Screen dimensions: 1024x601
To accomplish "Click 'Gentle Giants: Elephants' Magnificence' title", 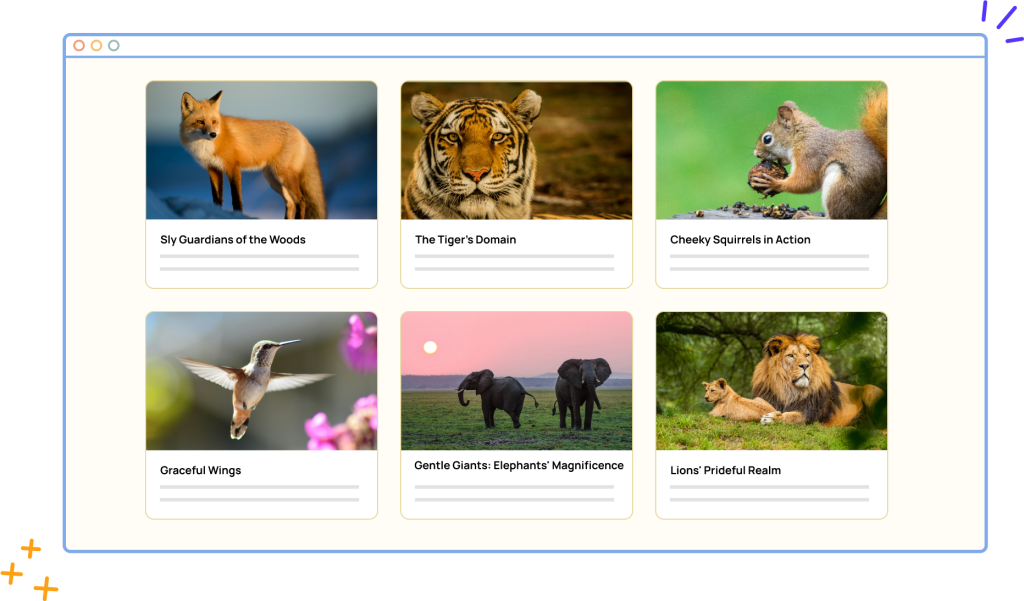I will [519, 466].
